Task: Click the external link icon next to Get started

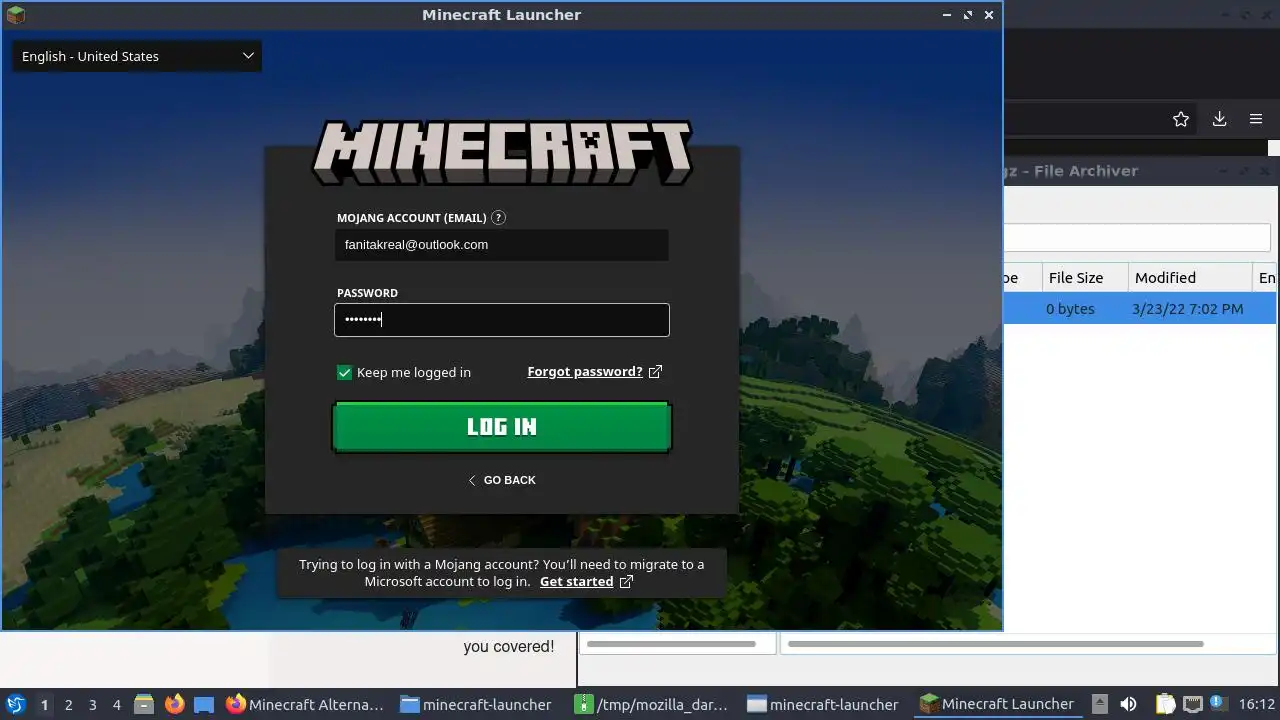Action: click(x=626, y=582)
